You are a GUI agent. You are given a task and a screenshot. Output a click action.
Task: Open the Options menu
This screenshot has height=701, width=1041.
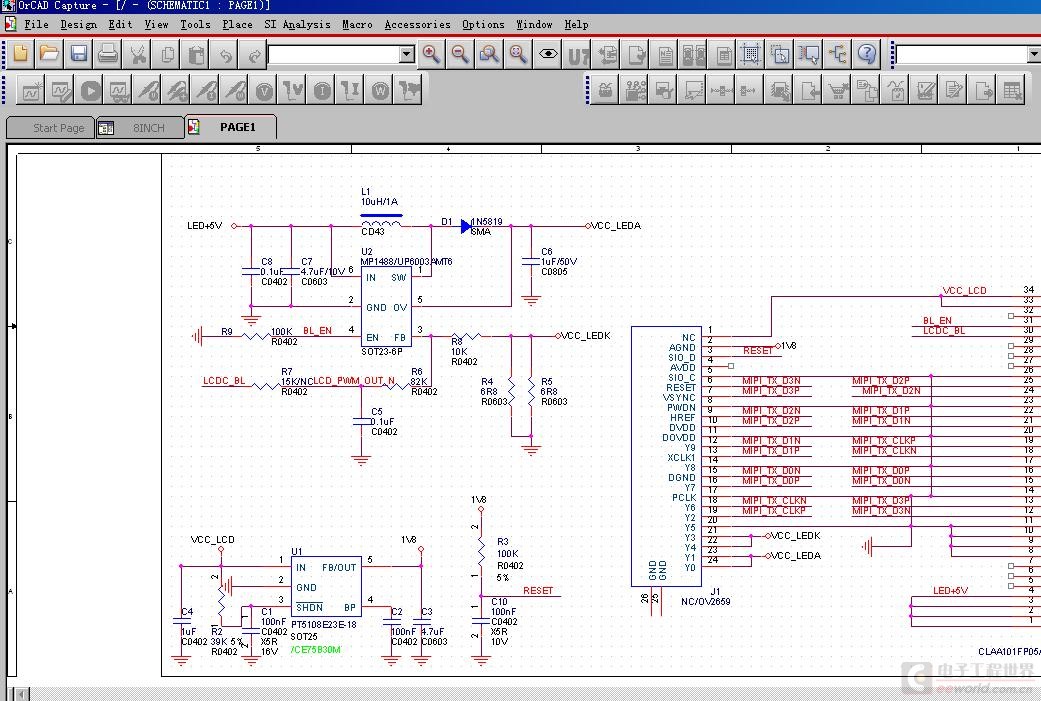[483, 25]
